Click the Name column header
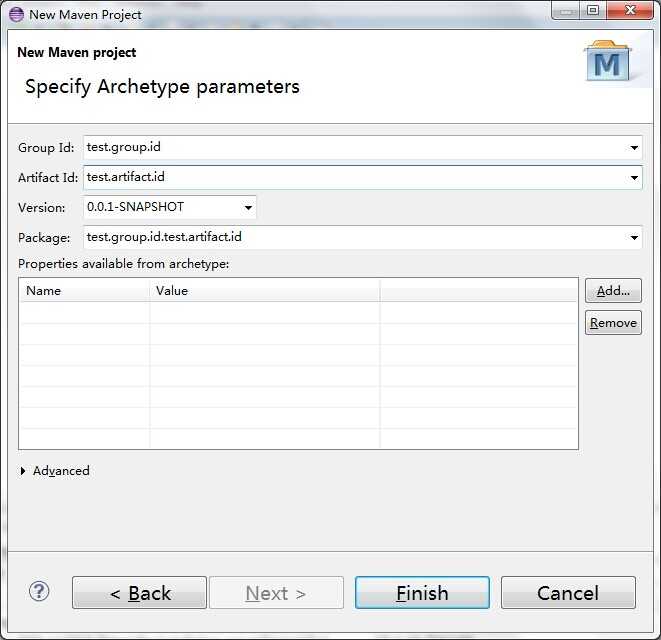This screenshot has height=640, width=661. coord(84,290)
